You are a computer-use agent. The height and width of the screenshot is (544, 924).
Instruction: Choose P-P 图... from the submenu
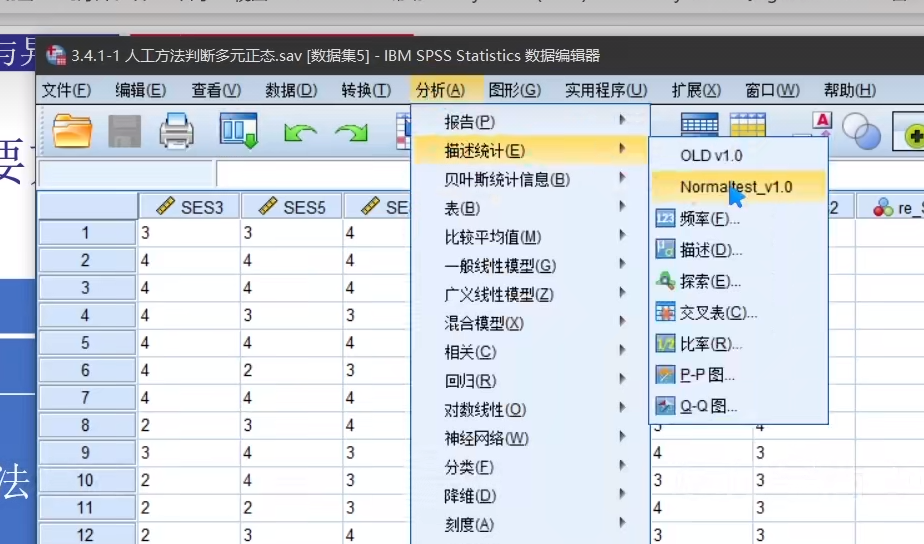pos(738,374)
